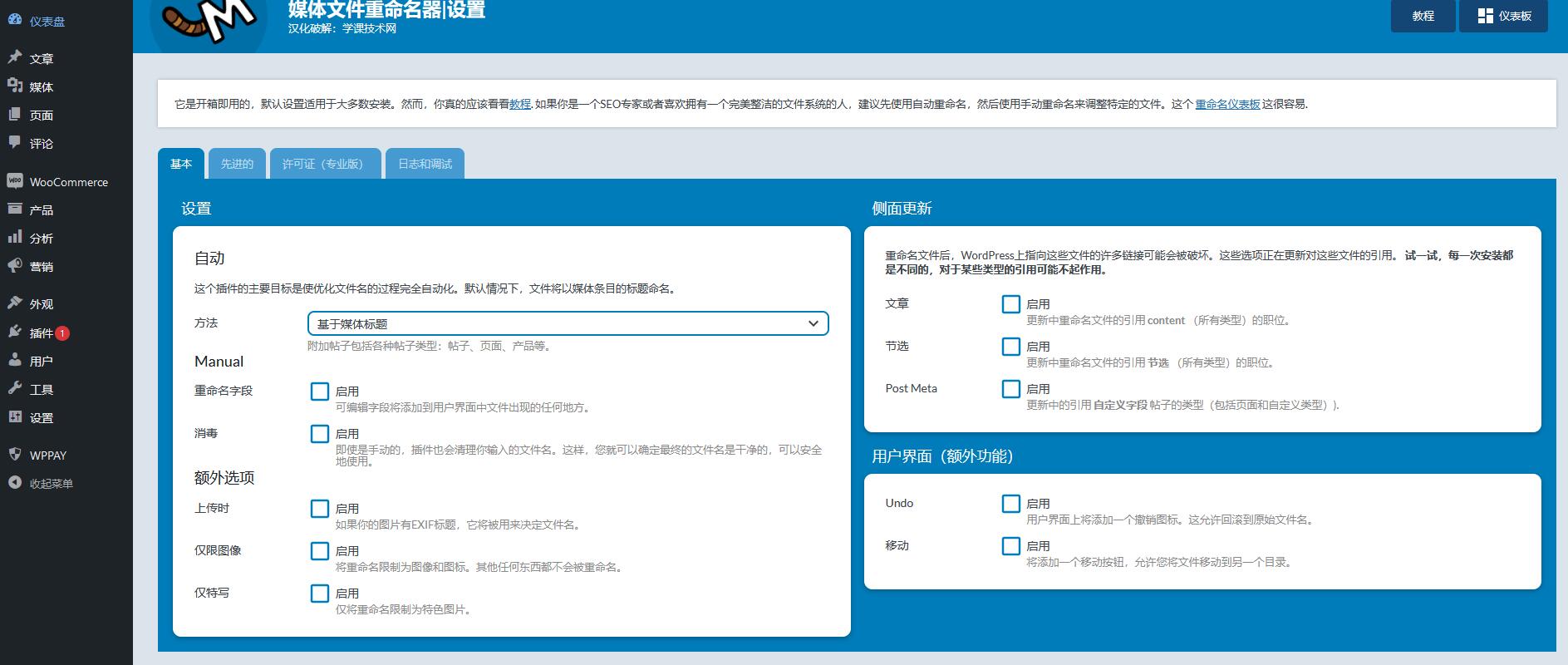Enable the 重命名字段 checkbox

pyautogui.click(x=320, y=392)
